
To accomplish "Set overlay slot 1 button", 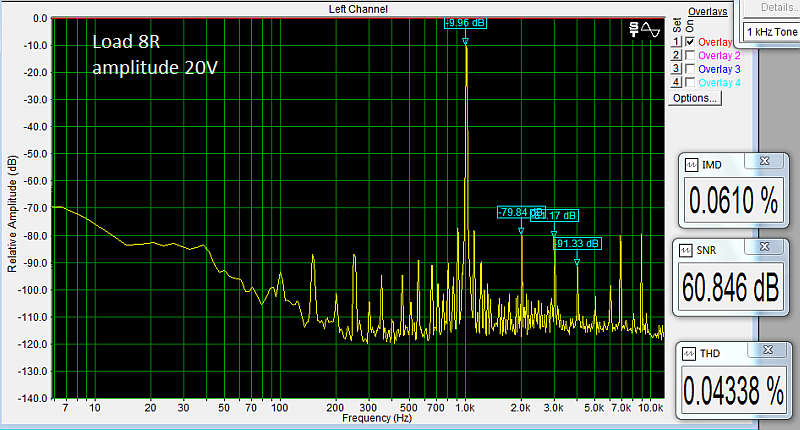I will tap(676, 42).
